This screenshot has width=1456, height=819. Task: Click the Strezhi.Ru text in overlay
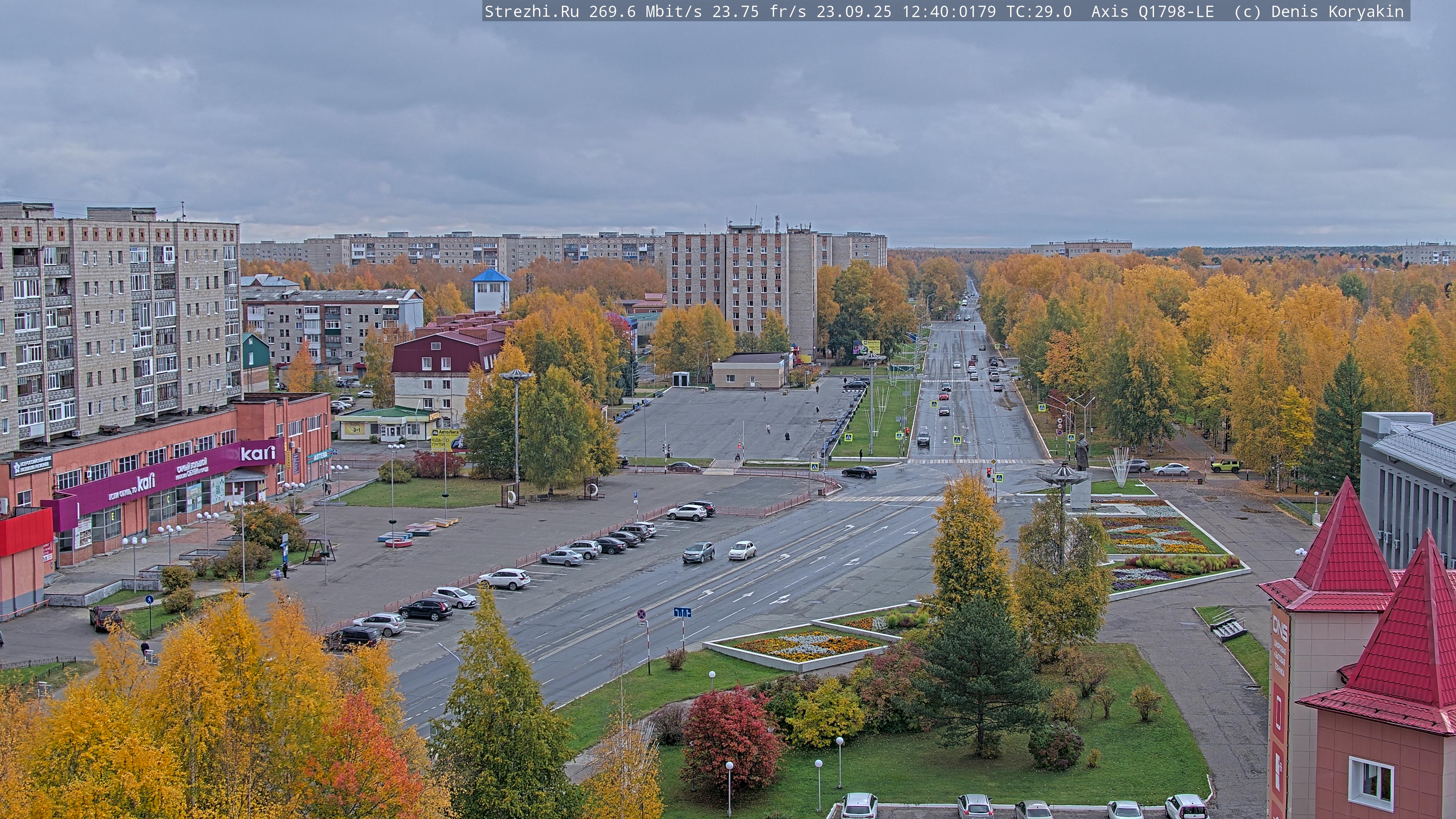click(531, 11)
